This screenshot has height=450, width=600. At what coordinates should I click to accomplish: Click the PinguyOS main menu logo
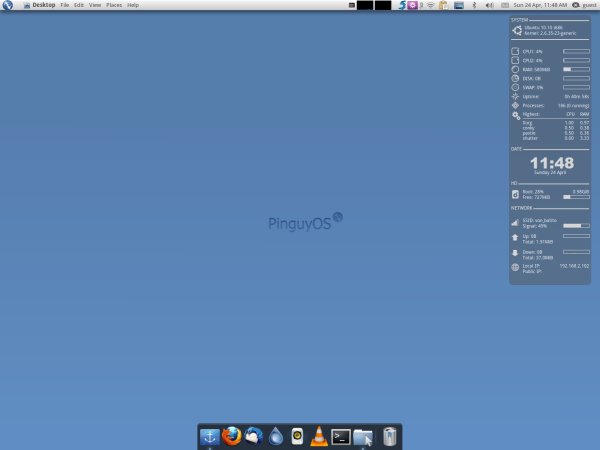8,6
